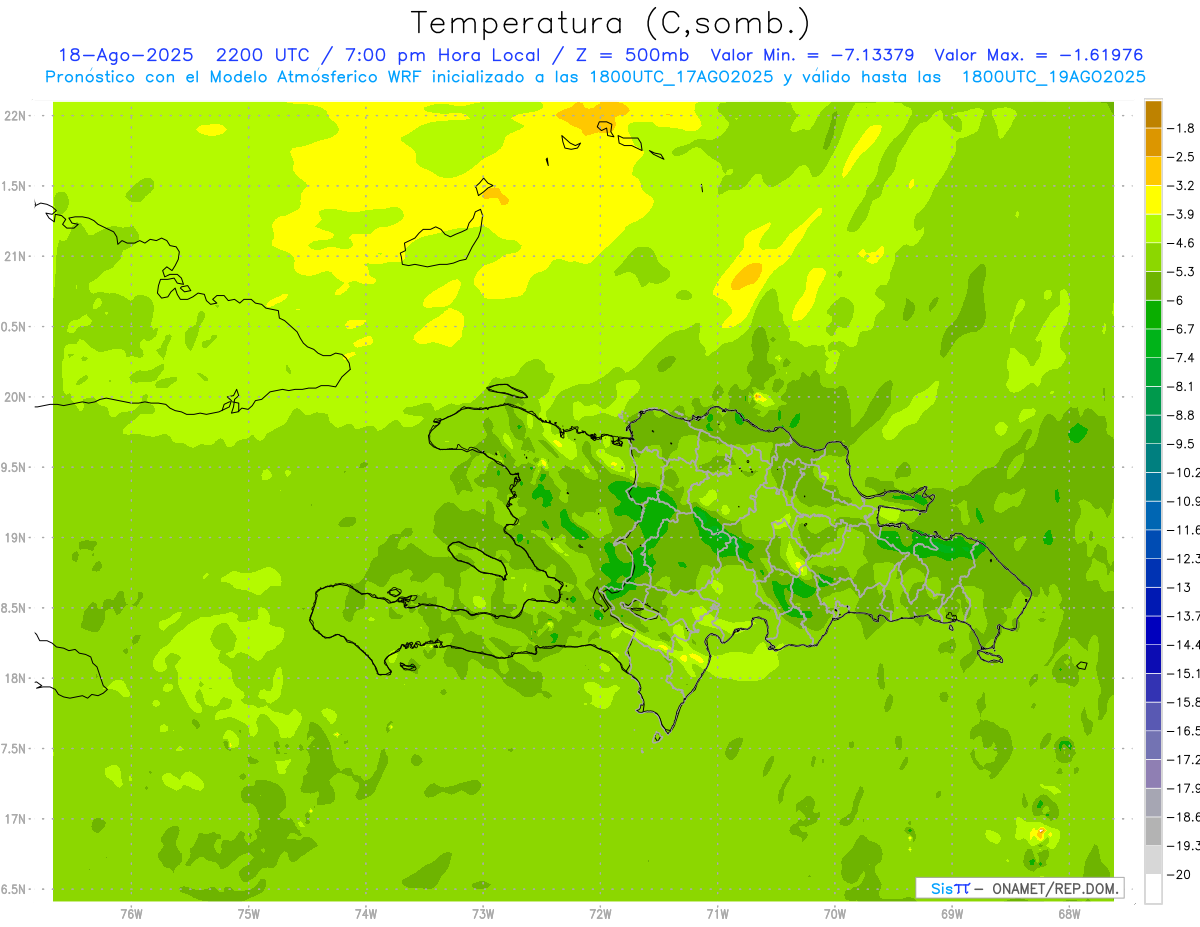The image size is (1200, 927).
Task: Click the '-3.2' colorbar value
Action: pyautogui.click(x=1182, y=186)
